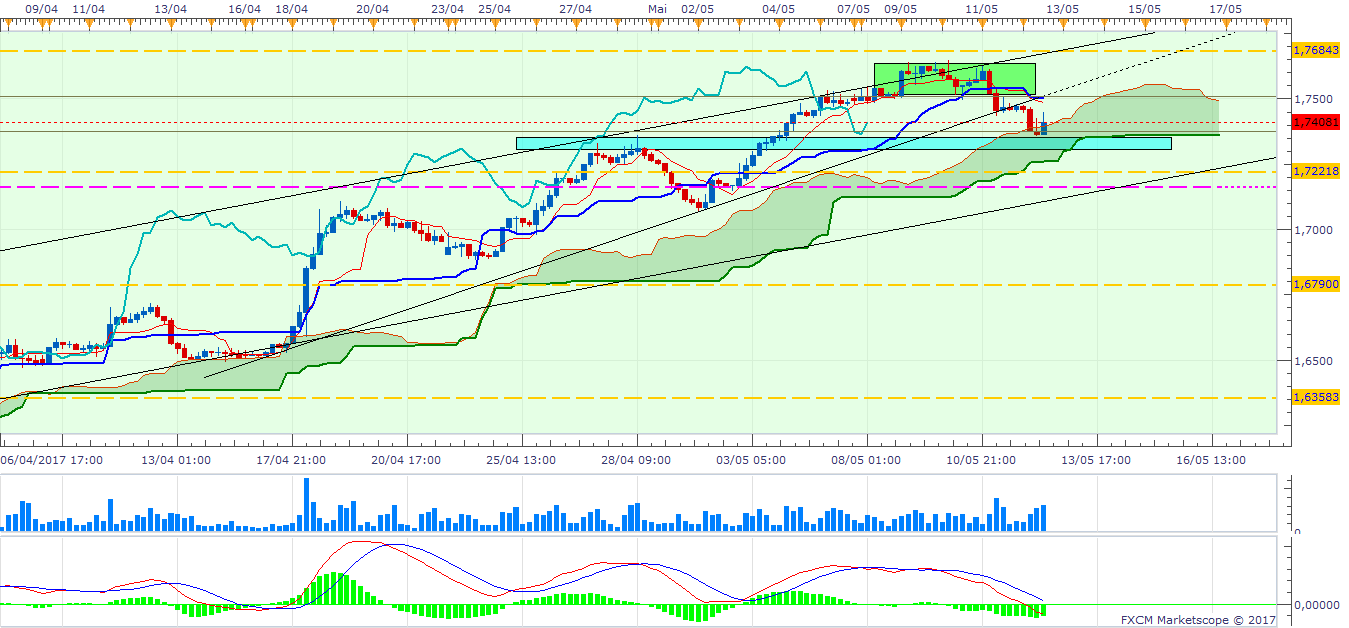
Task: Click the cyan horizontal support zone rectangle
Action: pyautogui.click(x=842, y=144)
